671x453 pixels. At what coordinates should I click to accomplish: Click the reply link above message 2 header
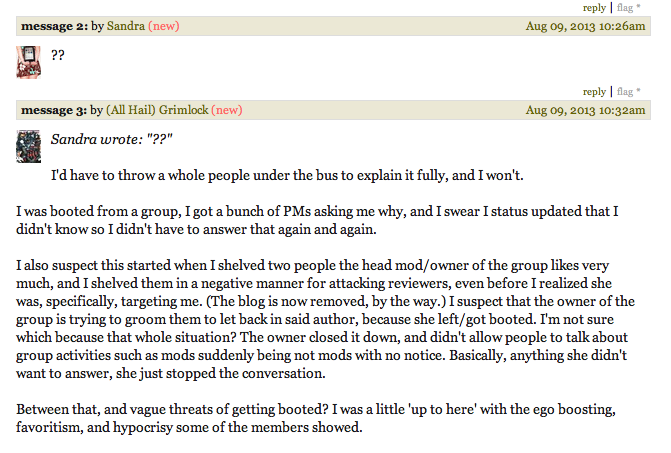pyautogui.click(x=594, y=8)
